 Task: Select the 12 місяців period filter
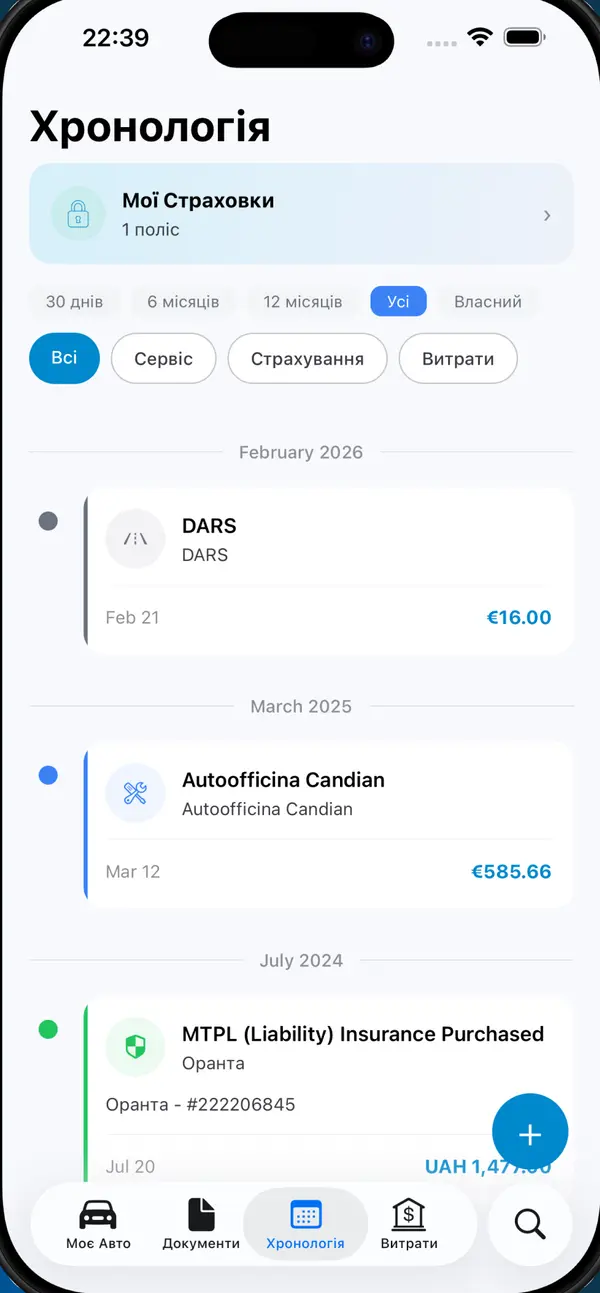pyautogui.click(x=303, y=301)
